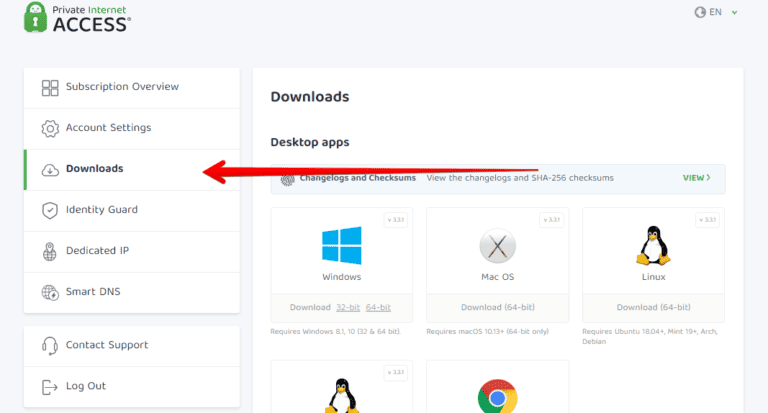The image size is (768, 413).
Task: Expand the EN language dropdown
Action: point(734,13)
